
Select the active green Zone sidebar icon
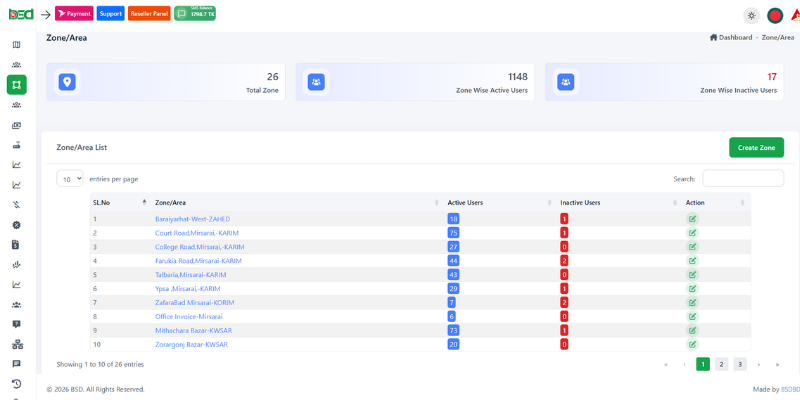[x=16, y=85]
